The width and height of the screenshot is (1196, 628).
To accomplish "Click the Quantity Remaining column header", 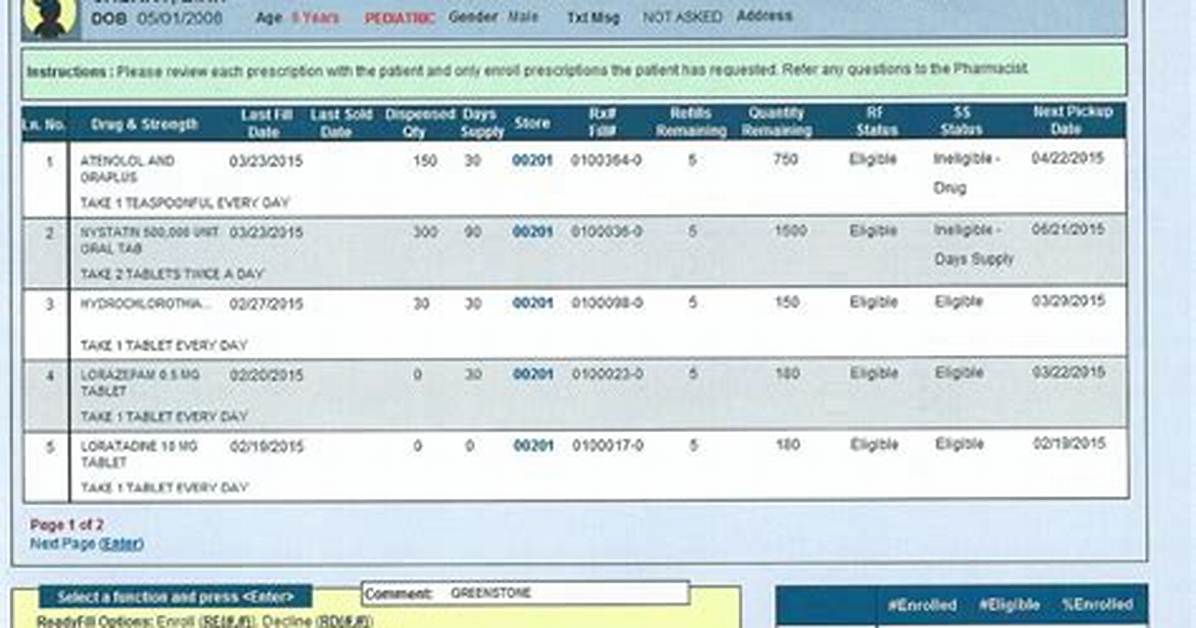I will [x=776, y=122].
